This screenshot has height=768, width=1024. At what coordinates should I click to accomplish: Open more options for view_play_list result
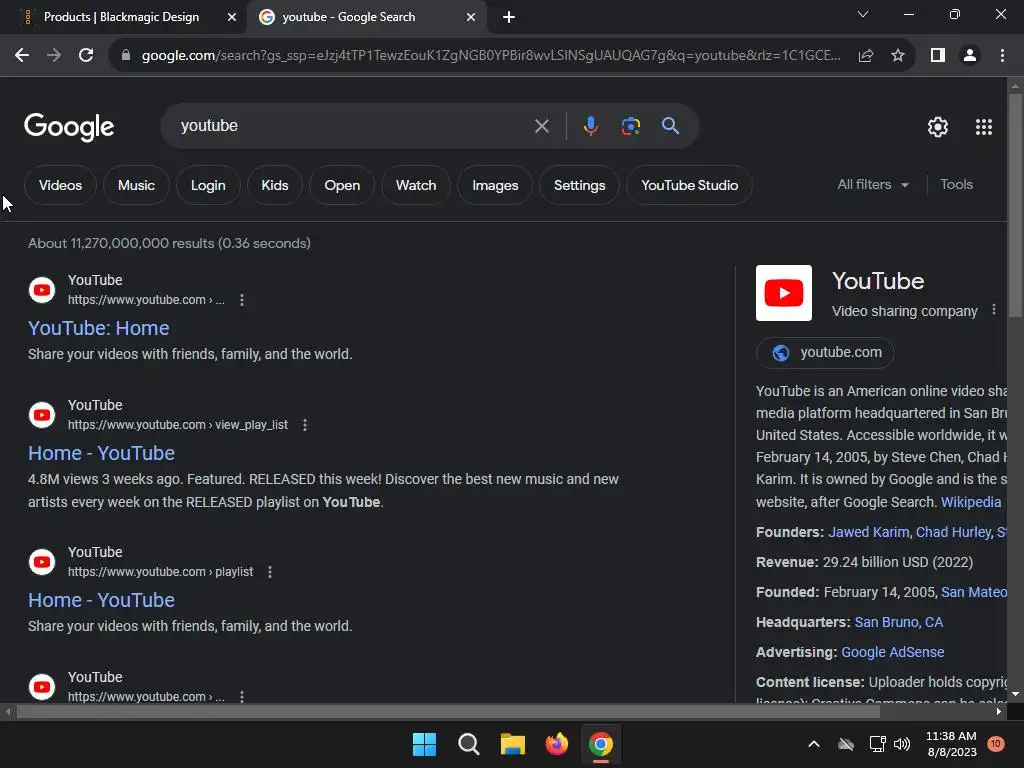click(304, 425)
